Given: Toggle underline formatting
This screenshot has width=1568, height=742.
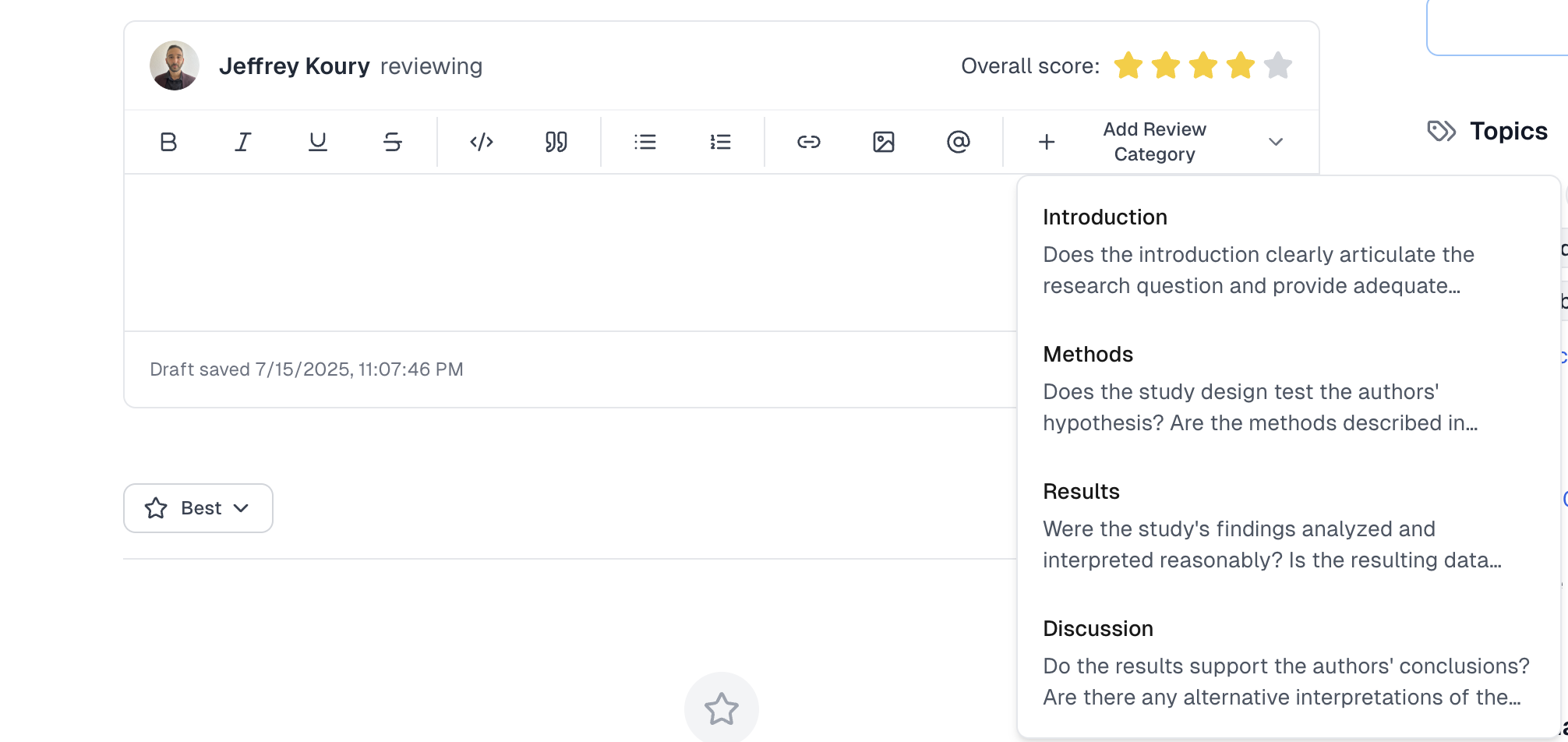Looking at the screenshot, I should coord(317,142).
